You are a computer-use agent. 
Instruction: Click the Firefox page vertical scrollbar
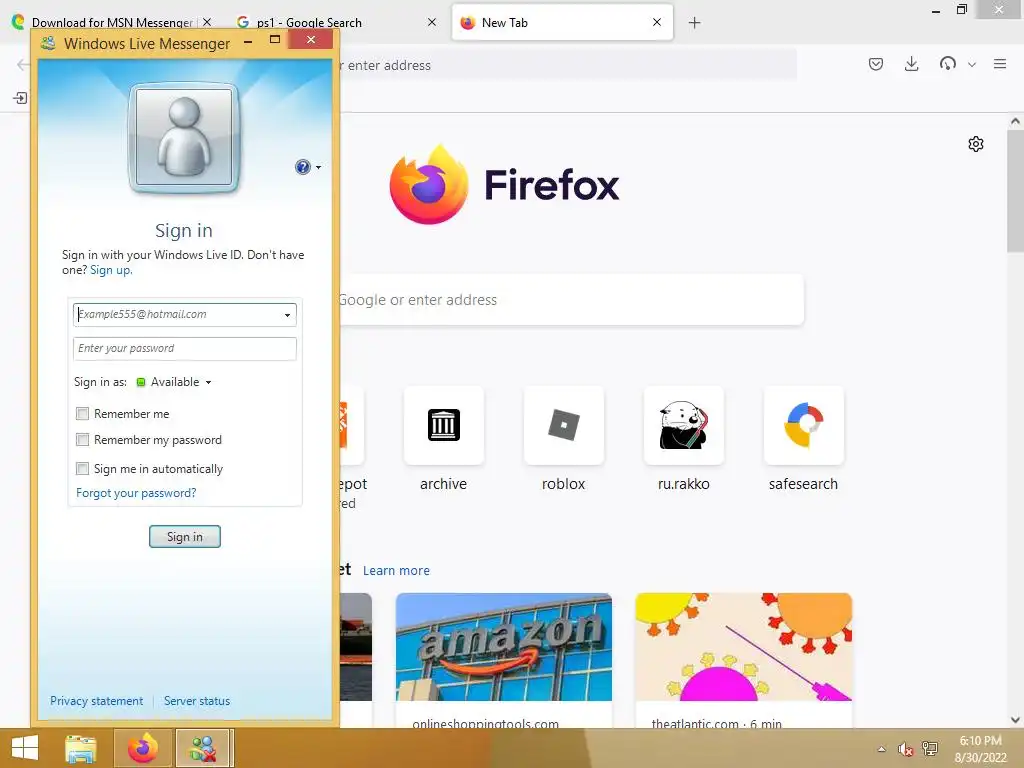click(x=1015, y=190)
